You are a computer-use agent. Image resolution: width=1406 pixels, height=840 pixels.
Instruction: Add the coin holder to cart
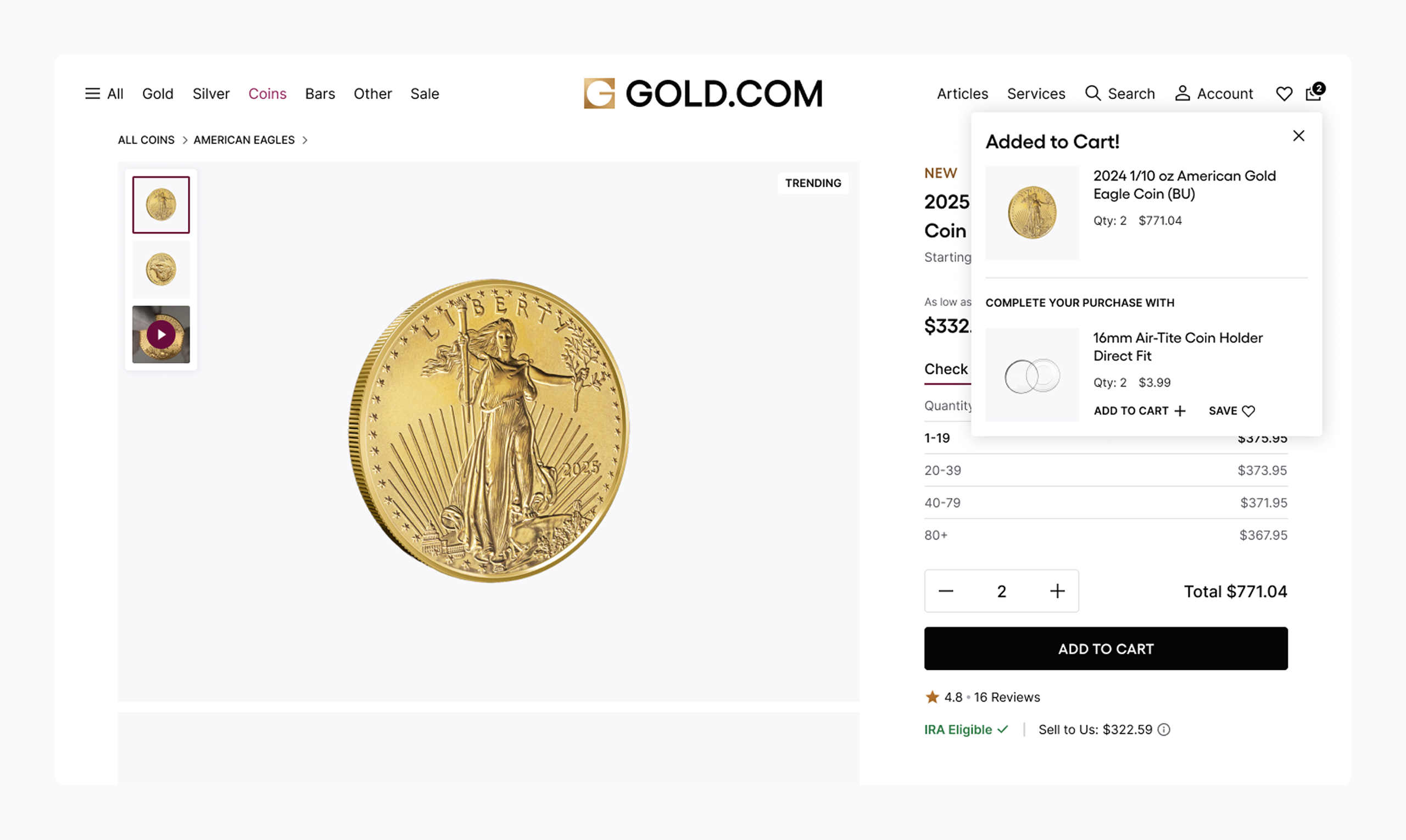1139,411
